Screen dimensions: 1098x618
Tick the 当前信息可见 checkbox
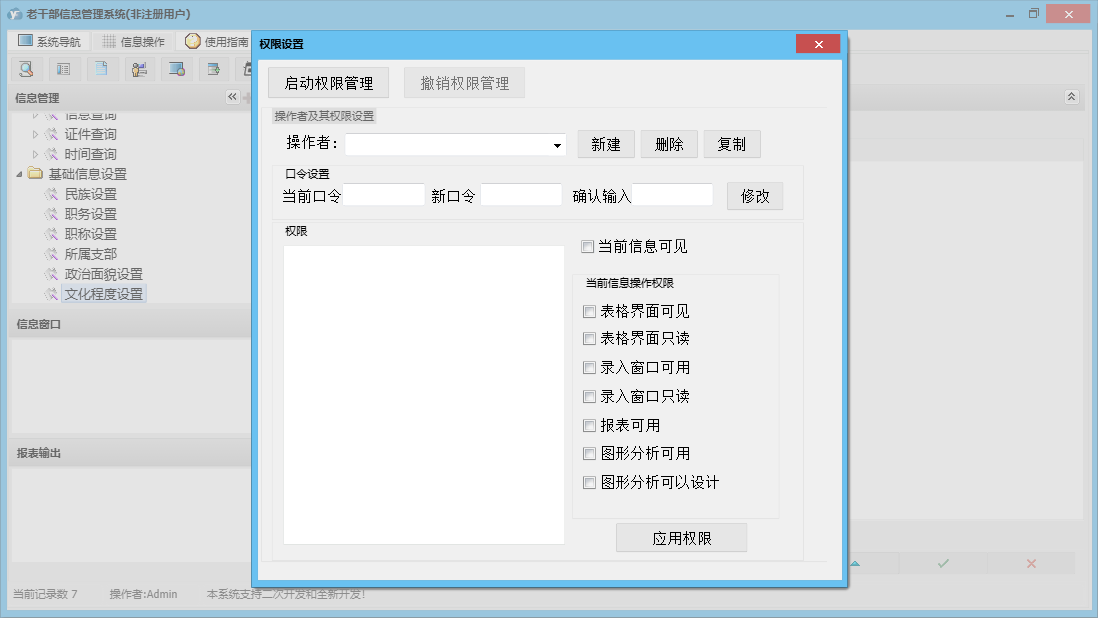588,246
